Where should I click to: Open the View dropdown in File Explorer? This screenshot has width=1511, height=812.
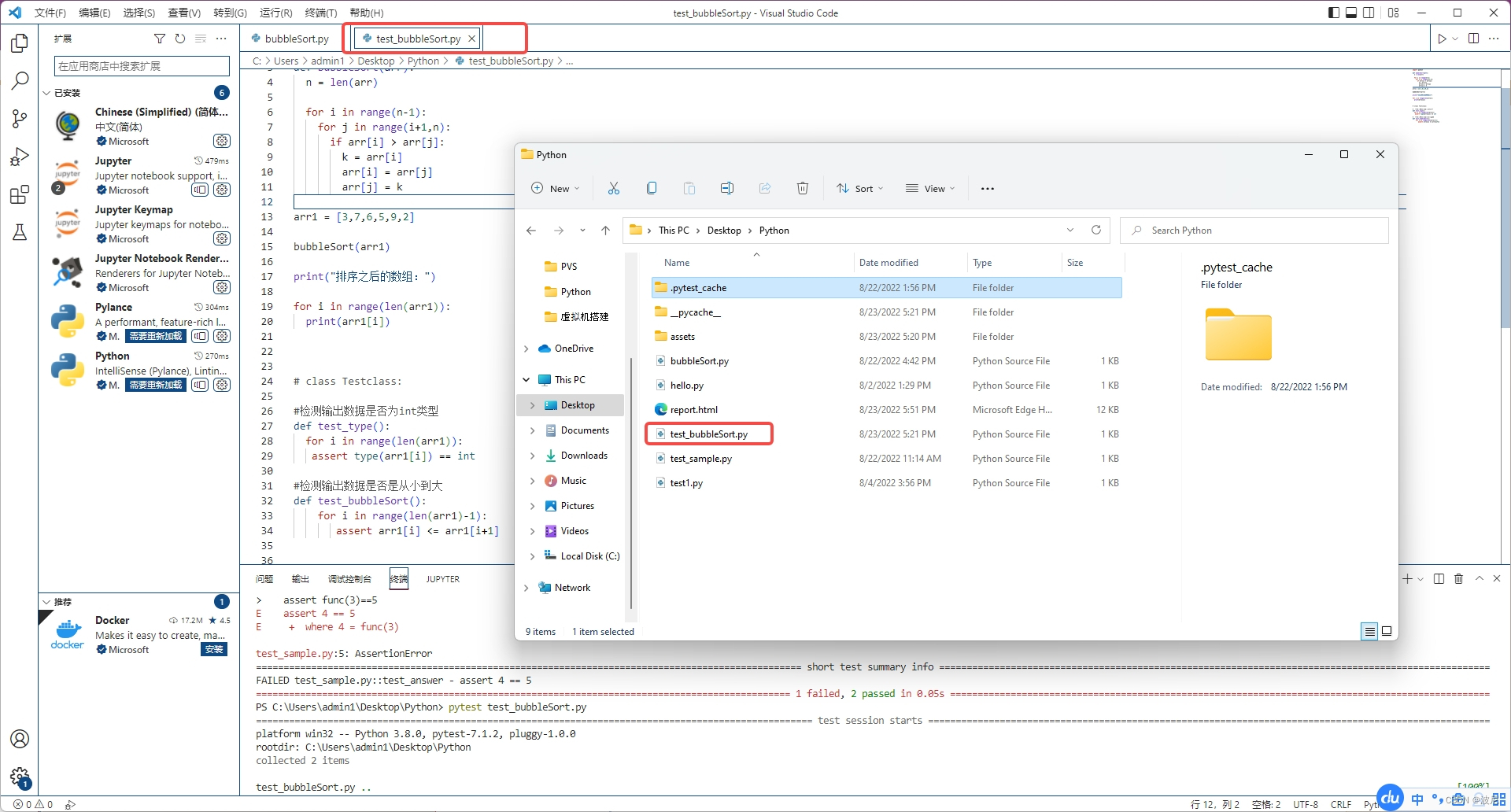coord(930,188)
